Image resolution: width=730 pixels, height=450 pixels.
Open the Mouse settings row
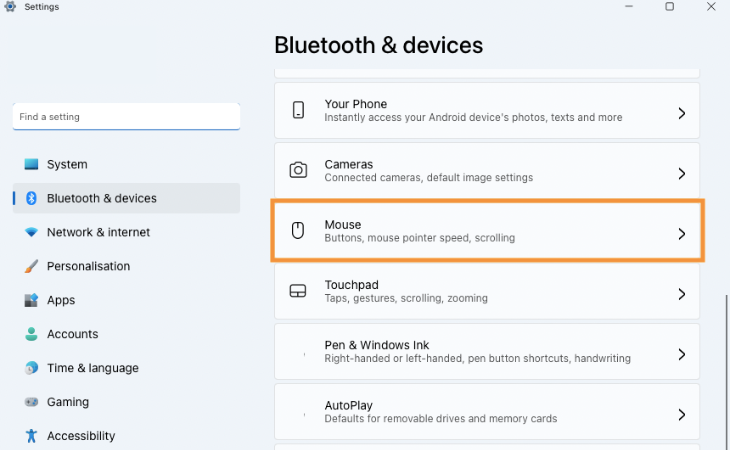click(x=487, y=231)
